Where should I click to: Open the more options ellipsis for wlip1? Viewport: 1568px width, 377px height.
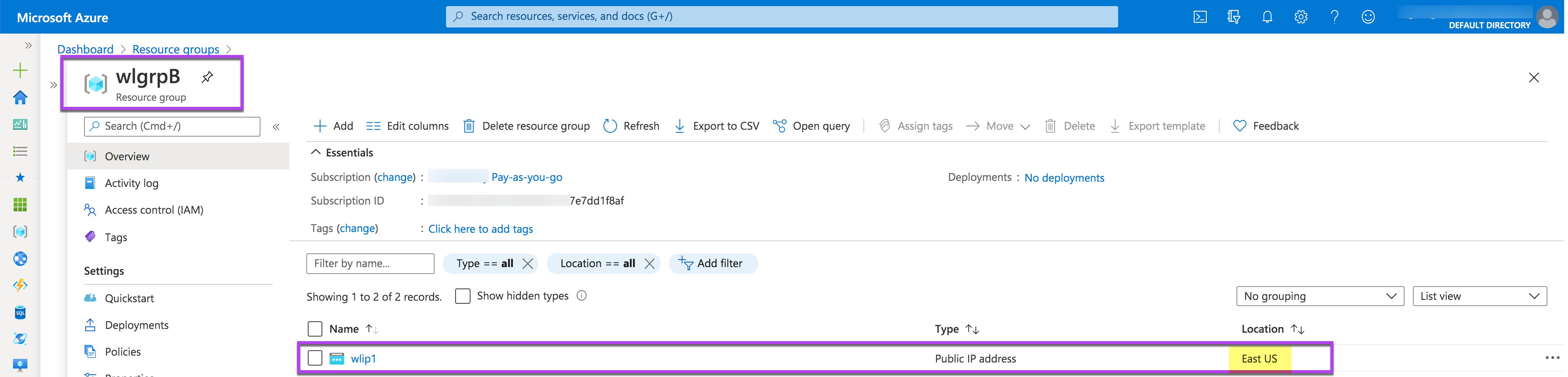point(1552,358)
